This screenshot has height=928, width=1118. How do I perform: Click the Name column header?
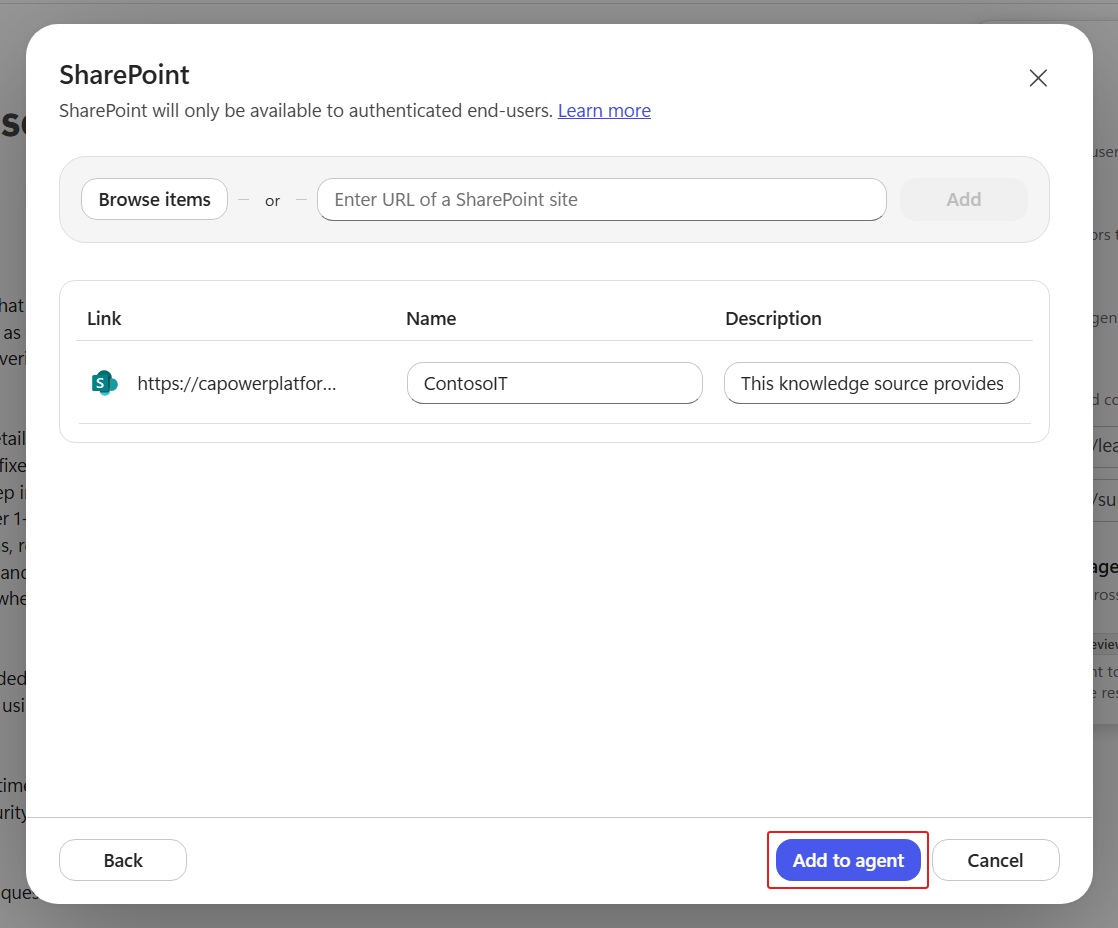pos(431,319)
